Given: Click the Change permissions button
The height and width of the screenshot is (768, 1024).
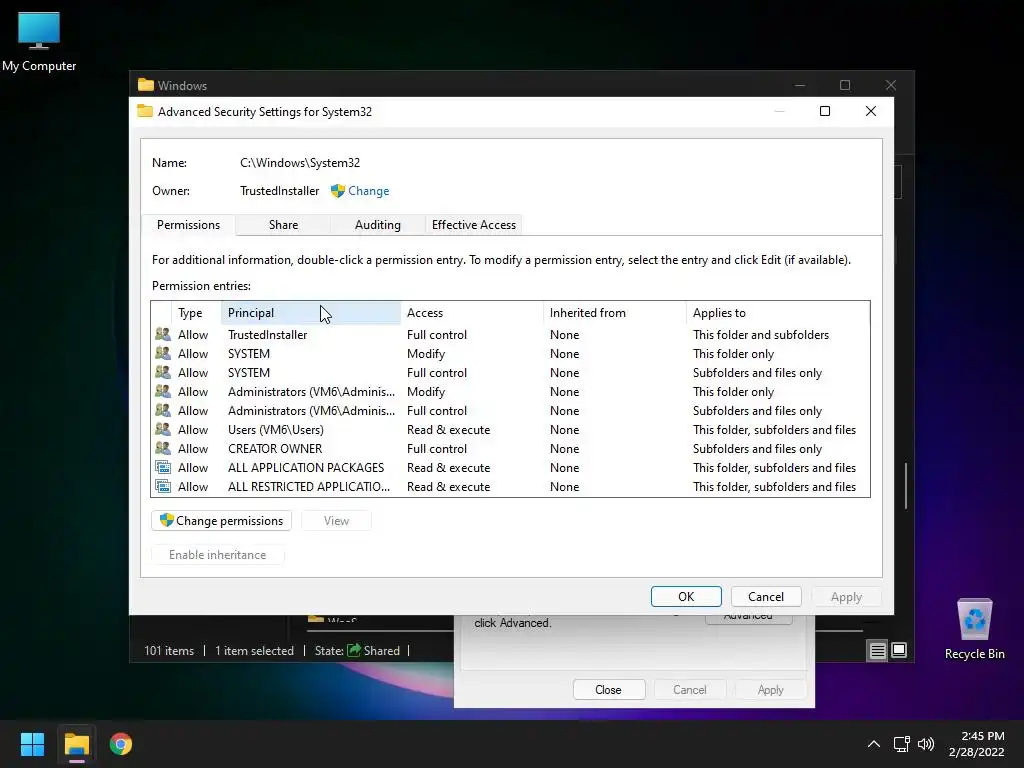Looking at the screenshot, I should click(x=221, y=520).
